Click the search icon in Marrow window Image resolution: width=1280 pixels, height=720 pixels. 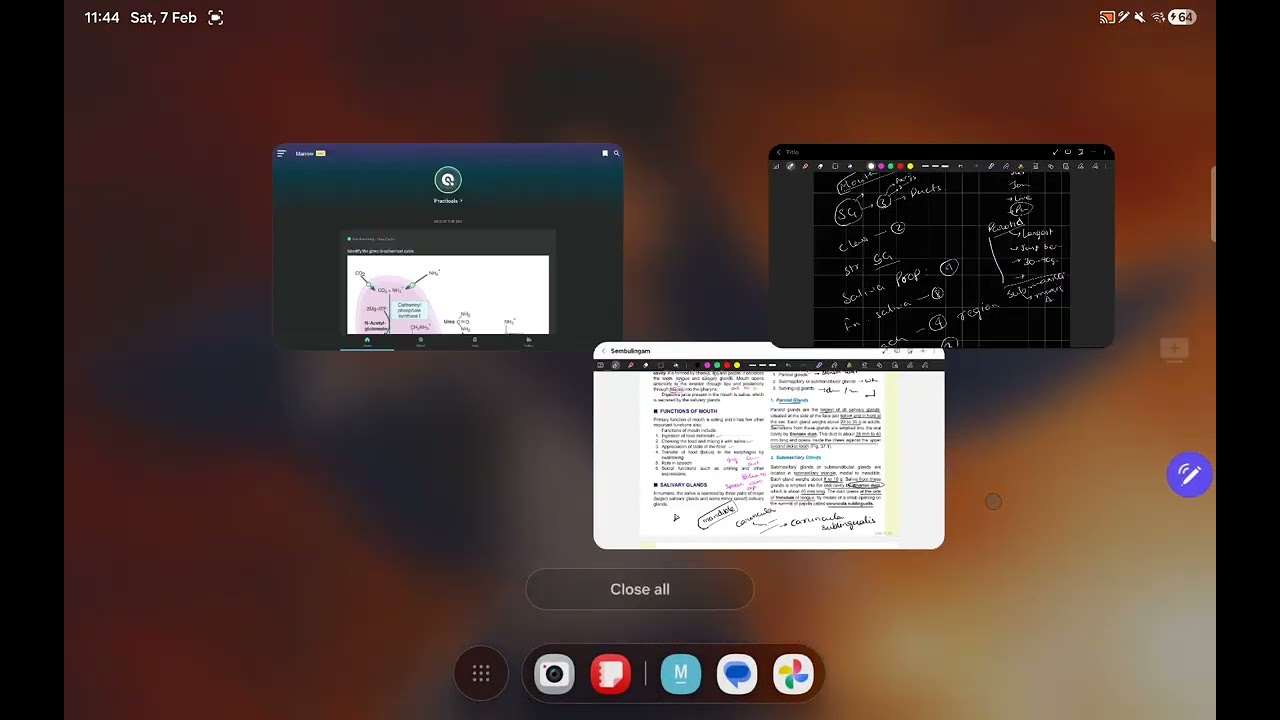[616, 153]
